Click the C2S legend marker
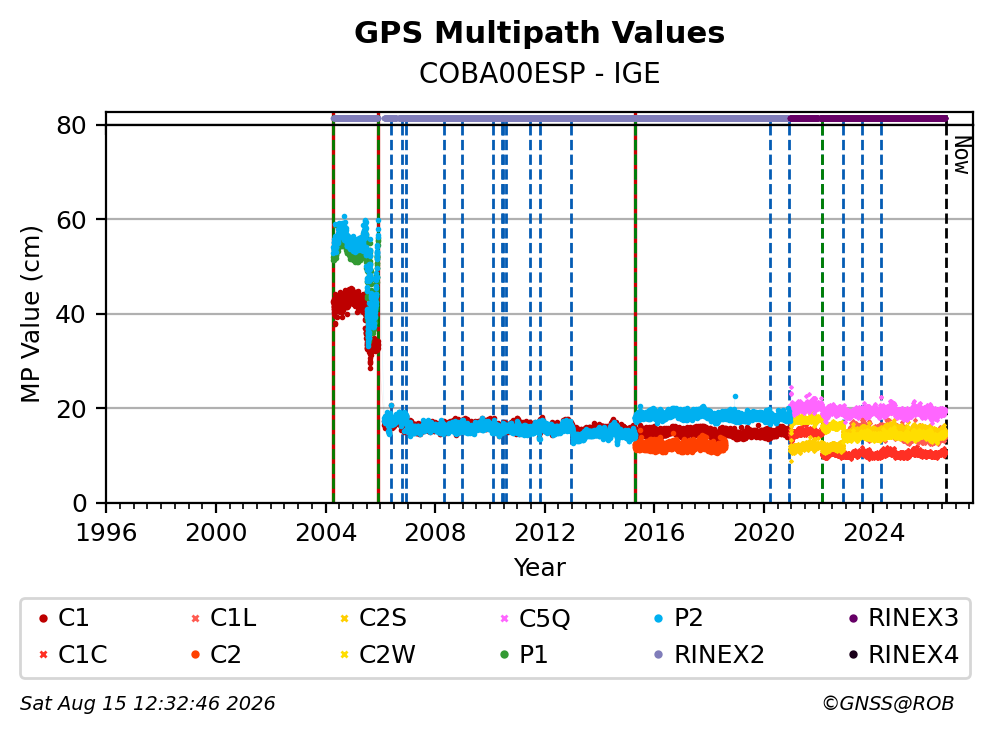 point(344,618)
